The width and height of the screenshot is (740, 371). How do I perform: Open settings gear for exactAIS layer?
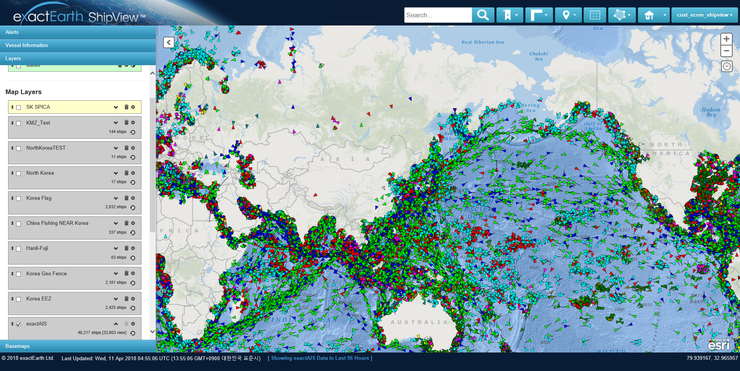pos(133,324)
